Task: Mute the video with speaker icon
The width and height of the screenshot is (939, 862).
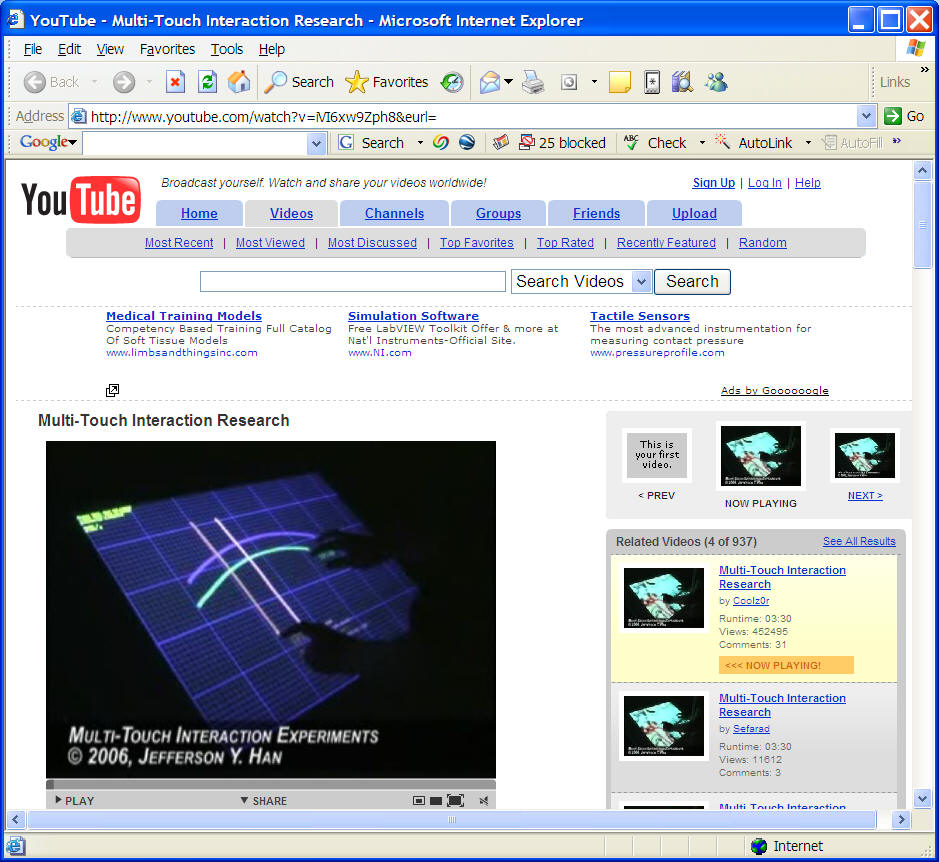Action: pyautogui.click(x=484, y=801)
